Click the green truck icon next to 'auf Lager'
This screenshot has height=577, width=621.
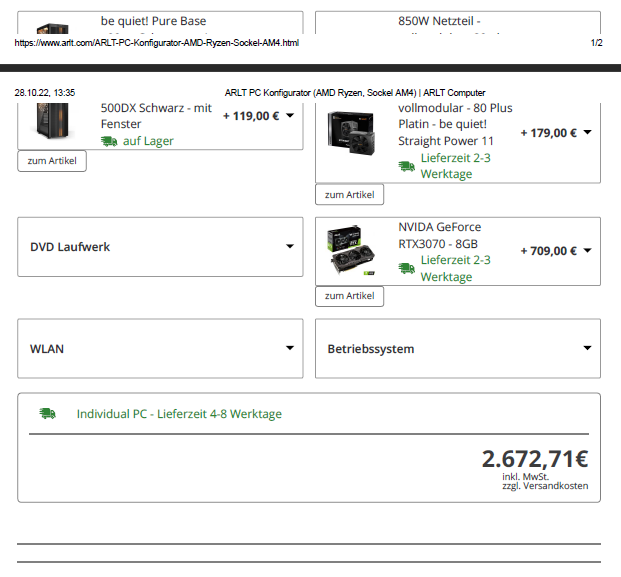coord(109,141)
